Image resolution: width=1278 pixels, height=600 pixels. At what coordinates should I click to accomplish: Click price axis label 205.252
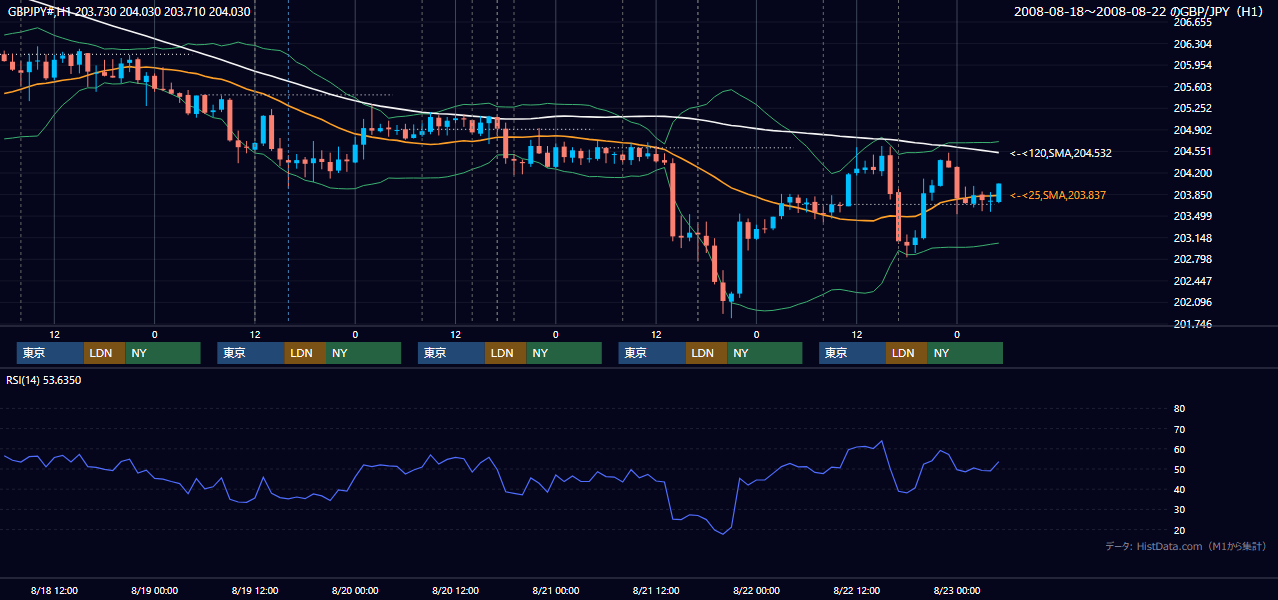(1192, 108)
